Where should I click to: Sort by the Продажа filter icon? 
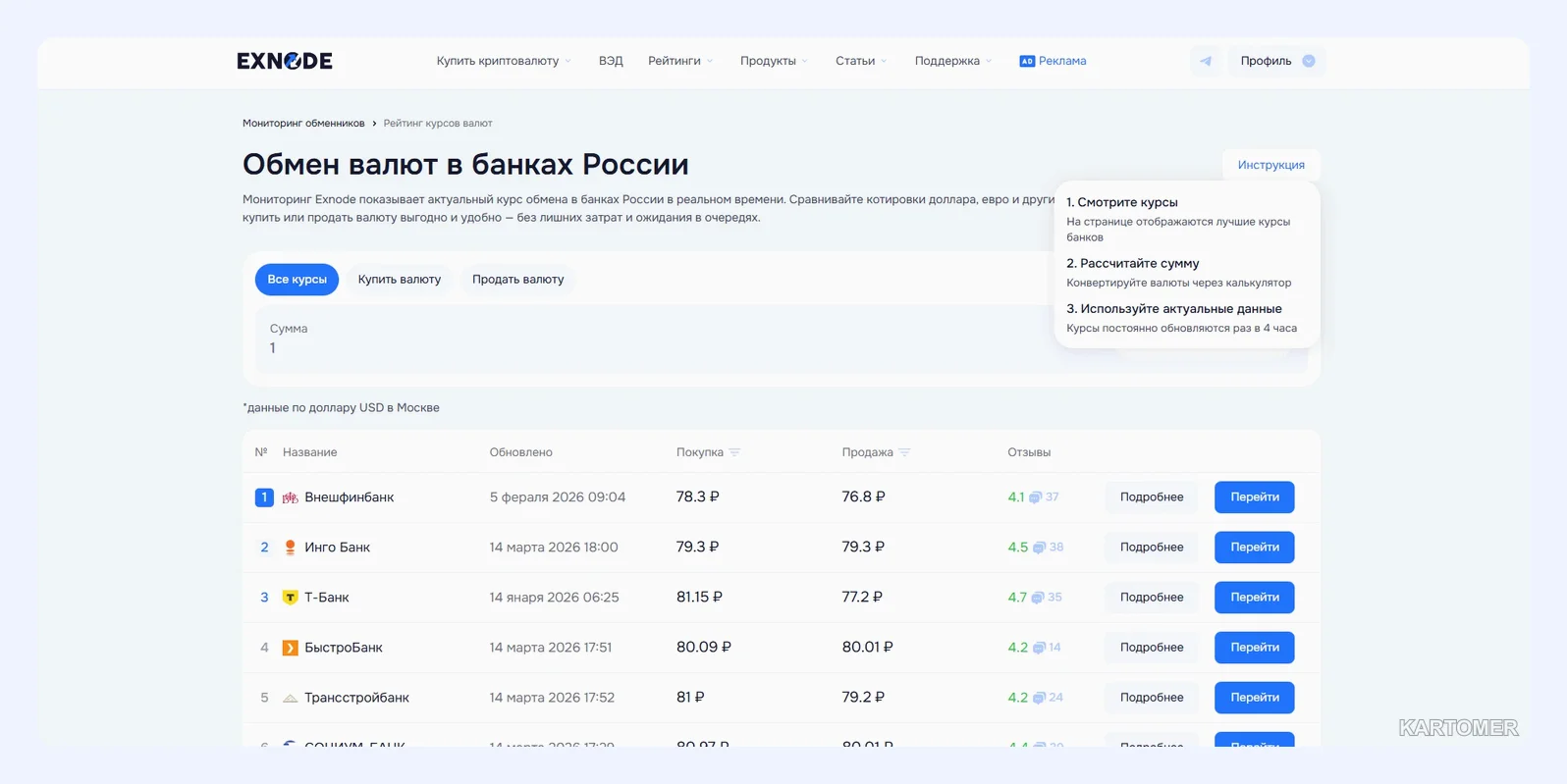904,452
